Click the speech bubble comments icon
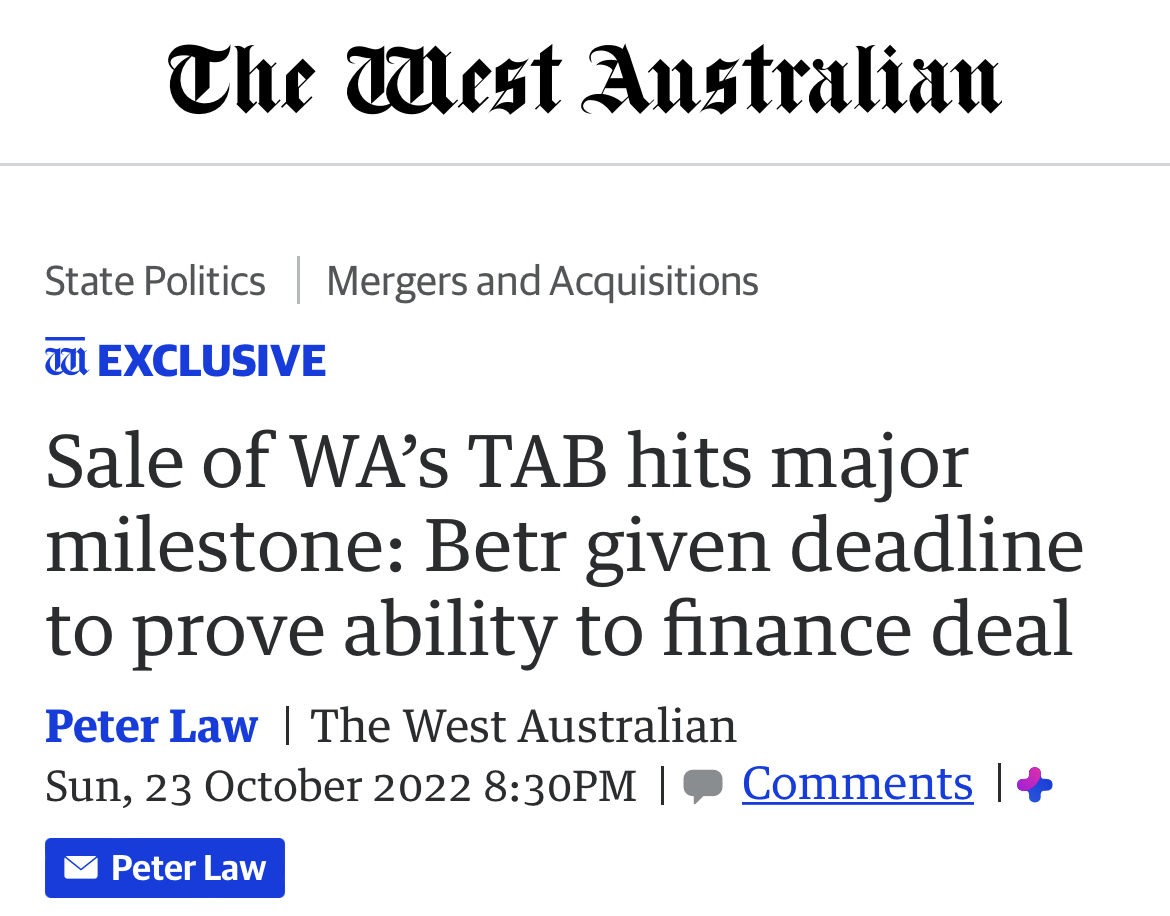 pyautogui.click(x=703, y=786)
